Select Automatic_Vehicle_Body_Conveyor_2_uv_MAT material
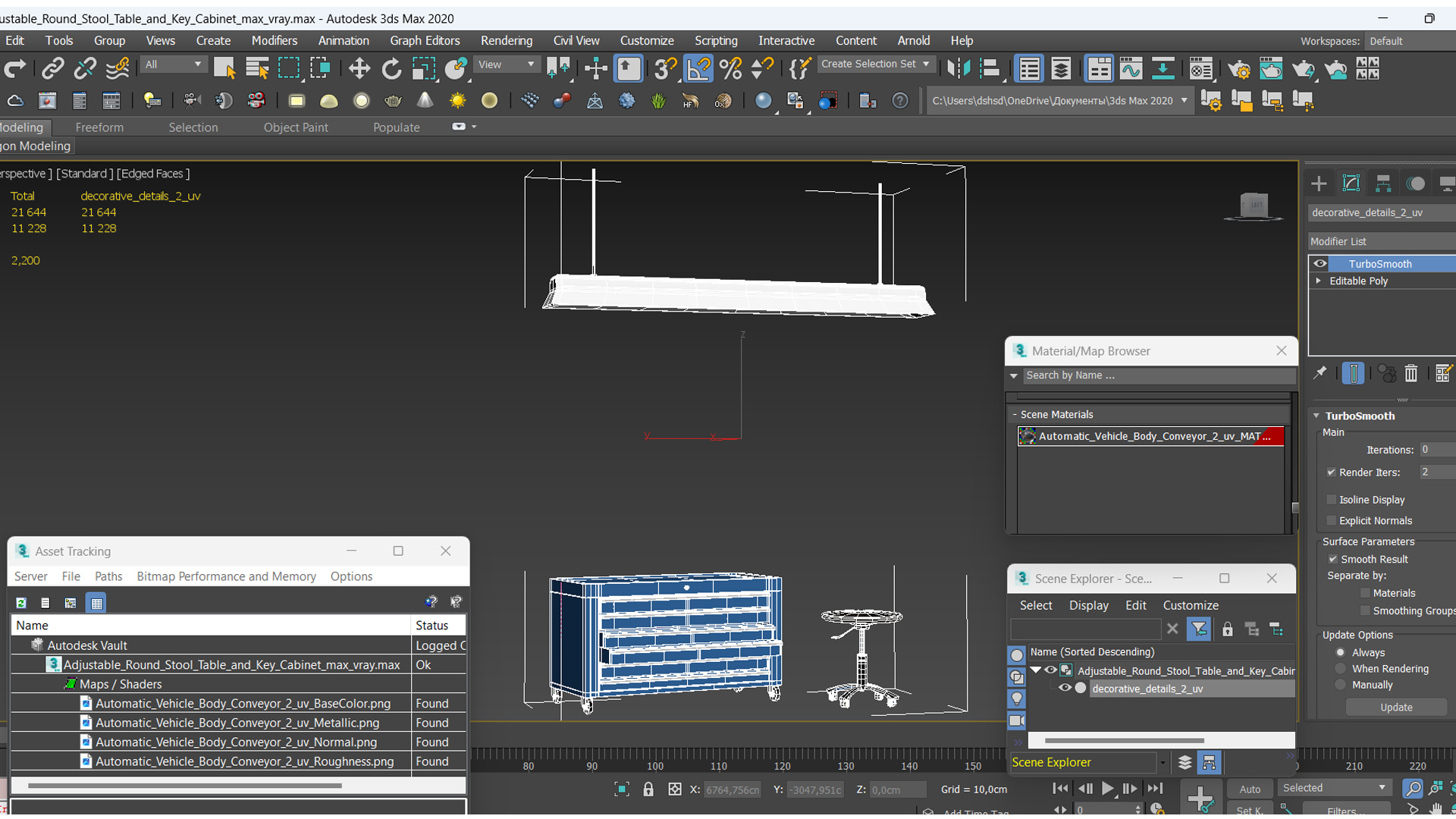This screenshot has height=819, width=1456. [x=1150, y=437]
